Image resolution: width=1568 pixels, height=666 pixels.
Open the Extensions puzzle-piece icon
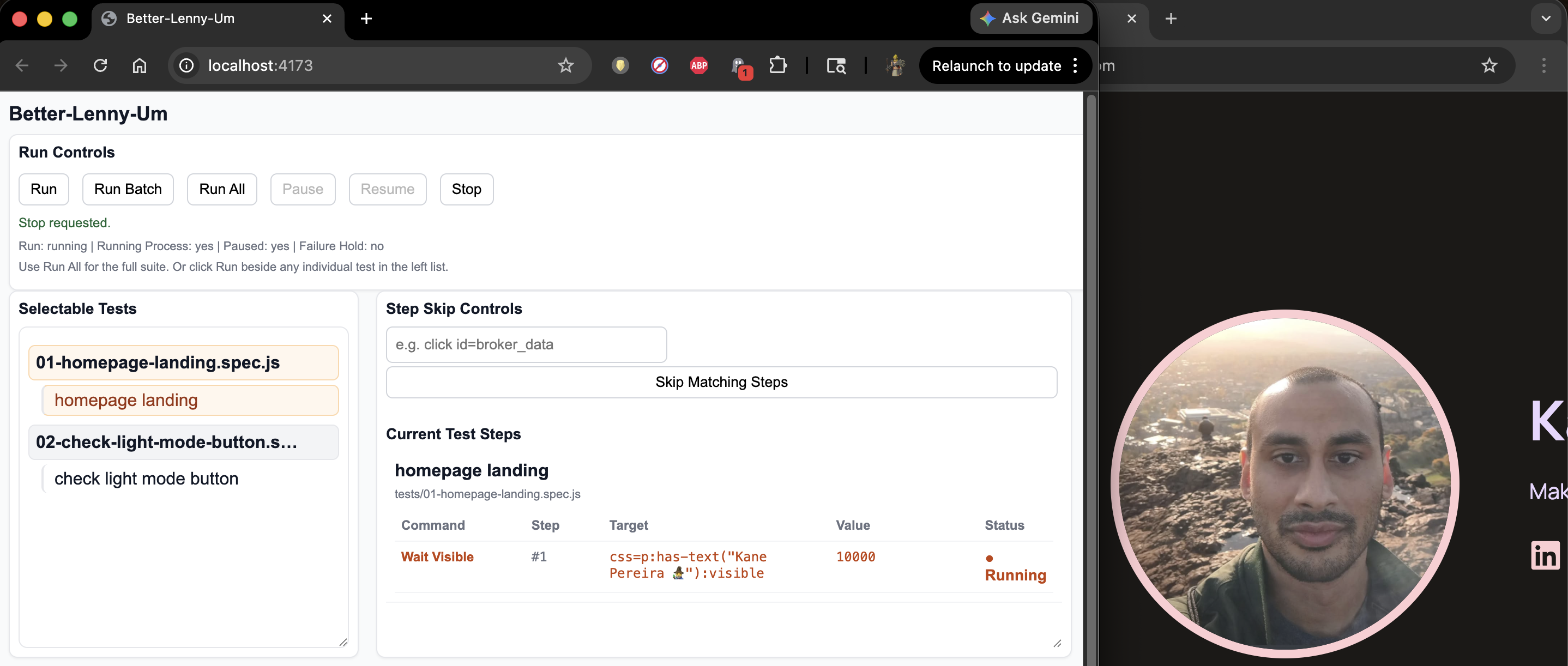777,66
